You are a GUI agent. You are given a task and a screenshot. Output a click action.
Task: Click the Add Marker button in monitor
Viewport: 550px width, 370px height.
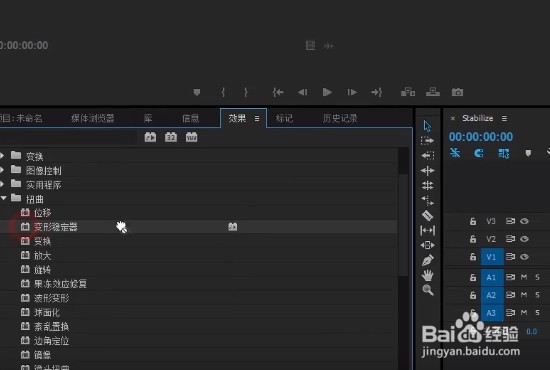197,92
